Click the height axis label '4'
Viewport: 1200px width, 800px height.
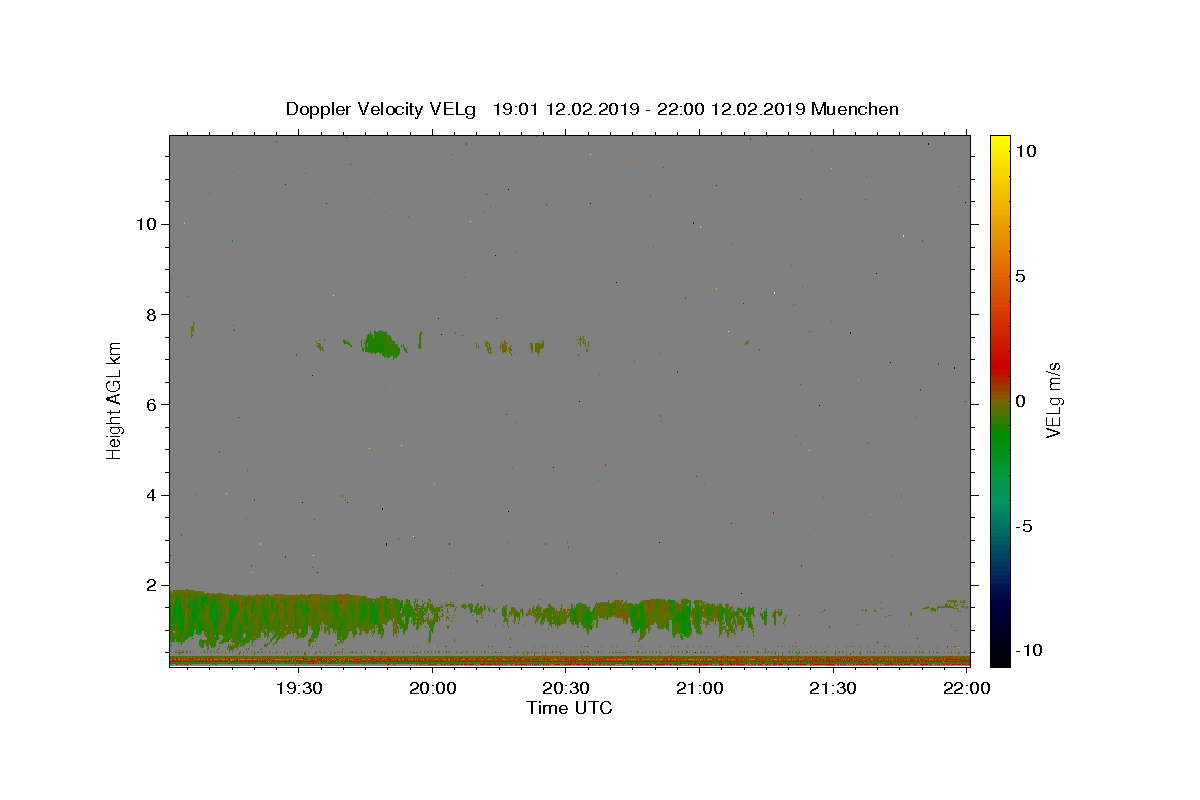[153, 495]
